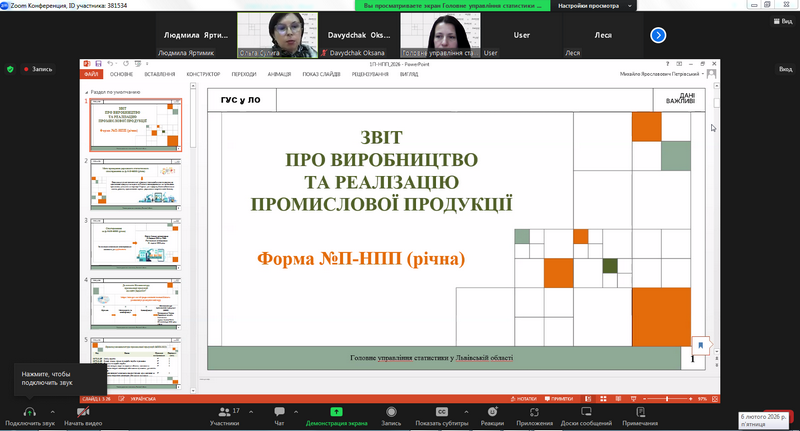Open the Приложения apps icon

coord(534,412)
